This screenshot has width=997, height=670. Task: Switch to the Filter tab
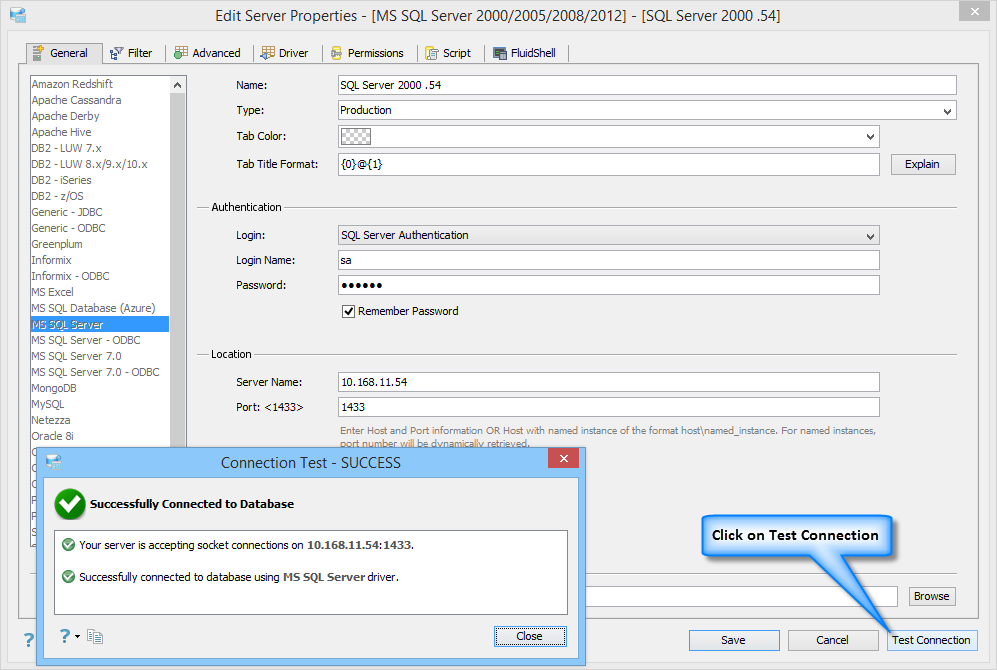pos(131,53)
